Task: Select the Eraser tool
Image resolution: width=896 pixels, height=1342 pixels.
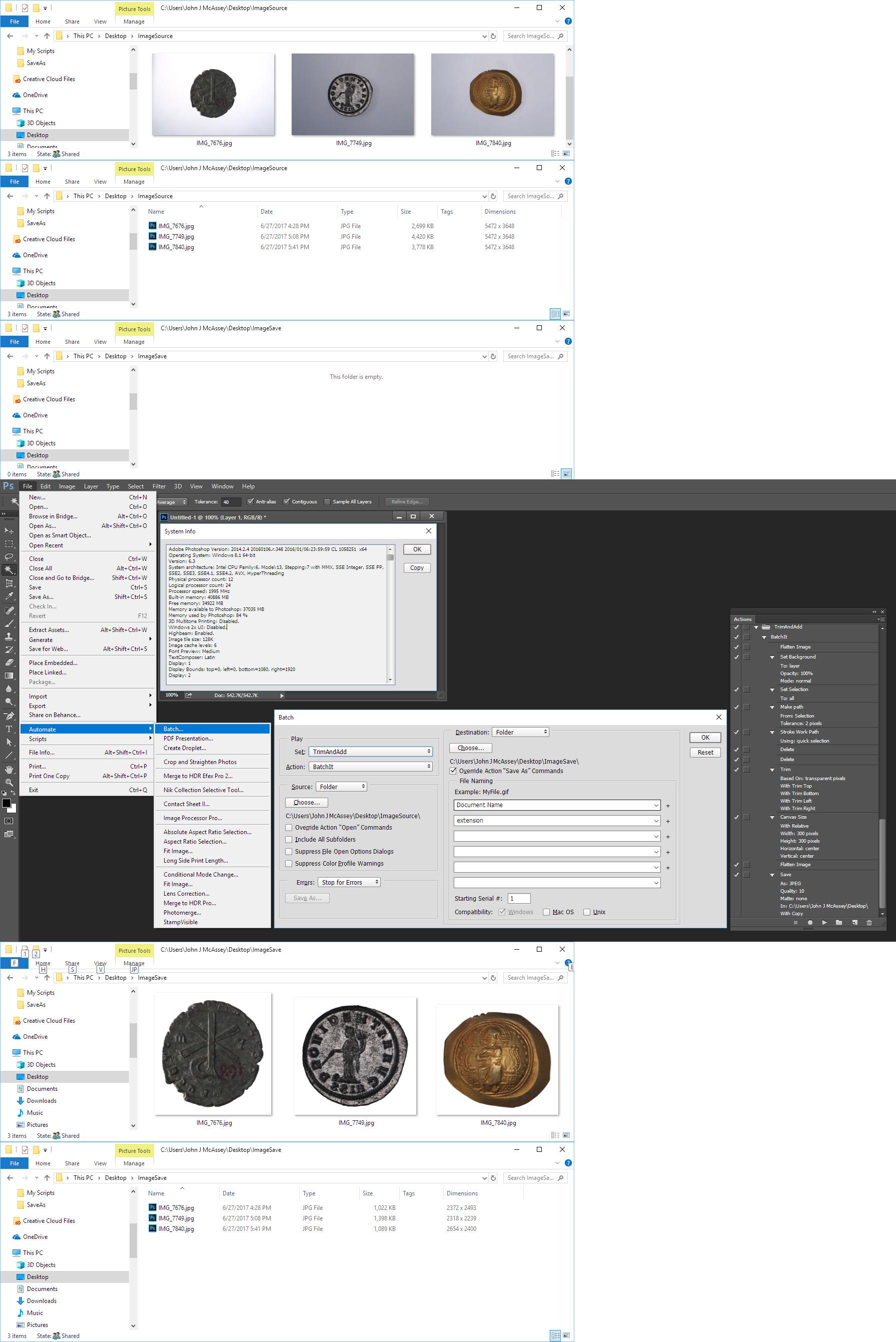Action: click(9, 662)
